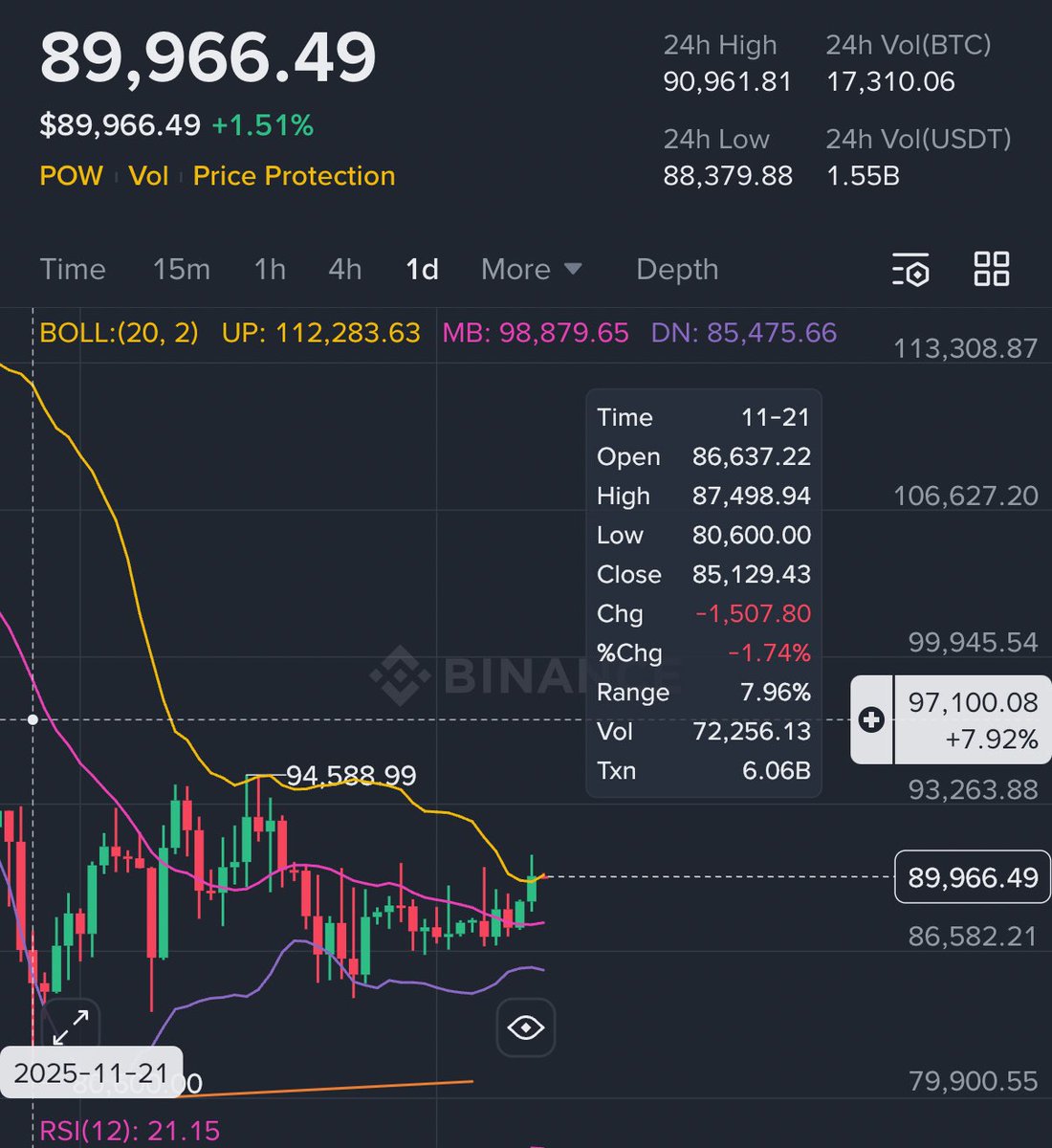This screenshot has height=1148, width=1052.
Task: Tap the Vol tag link
Action: pos(148,176)
